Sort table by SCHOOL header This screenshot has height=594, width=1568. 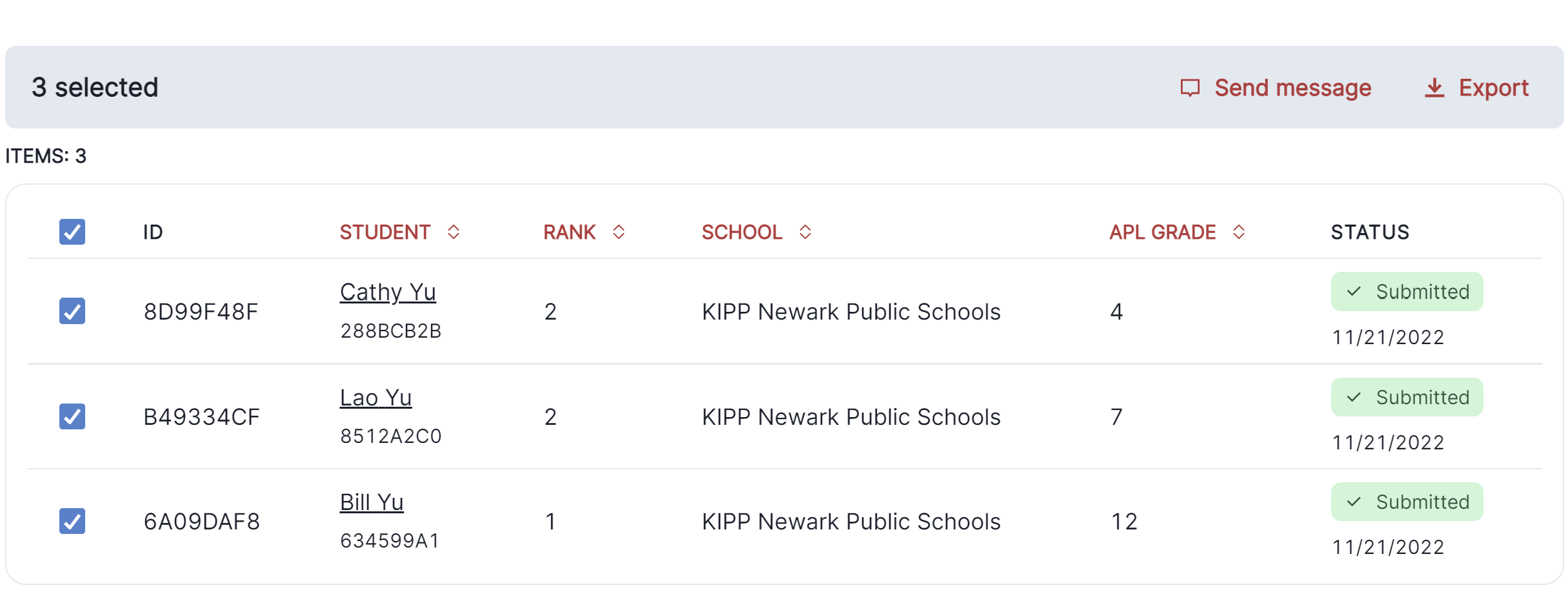[741, 232]
